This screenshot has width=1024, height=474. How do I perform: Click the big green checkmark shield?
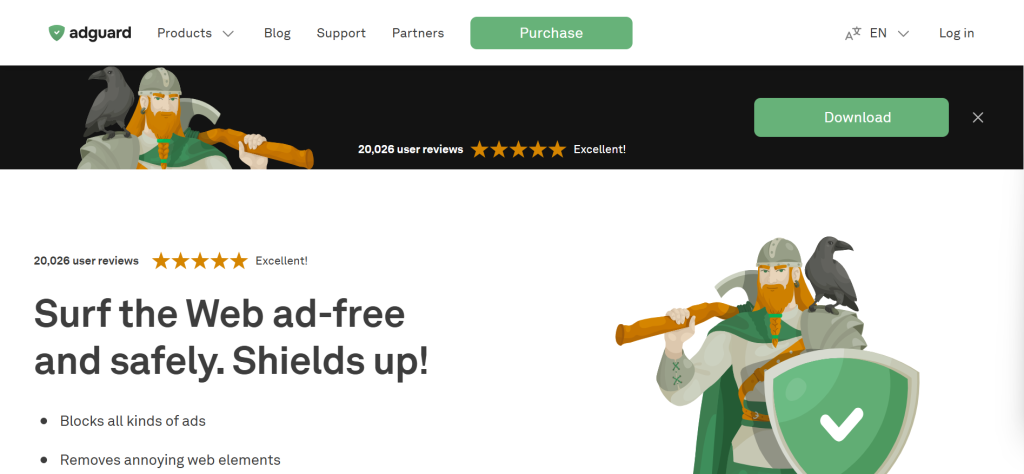841,417
